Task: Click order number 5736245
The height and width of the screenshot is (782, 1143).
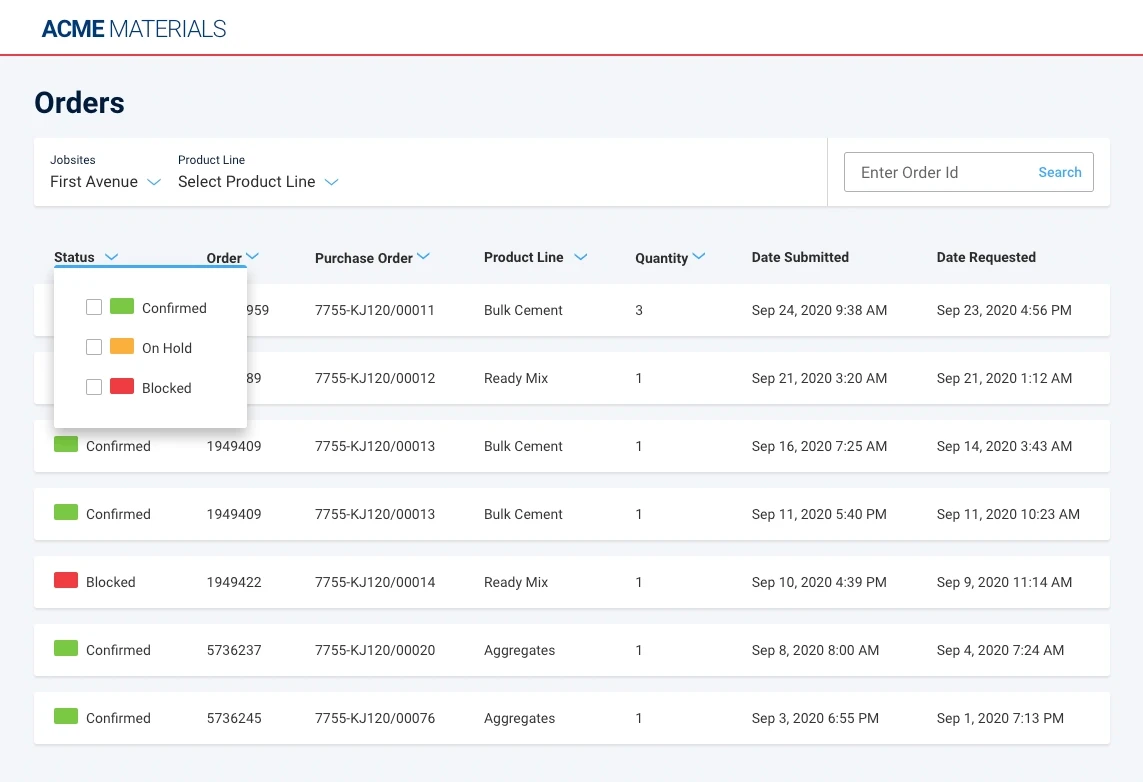Action: pos(234,718)
